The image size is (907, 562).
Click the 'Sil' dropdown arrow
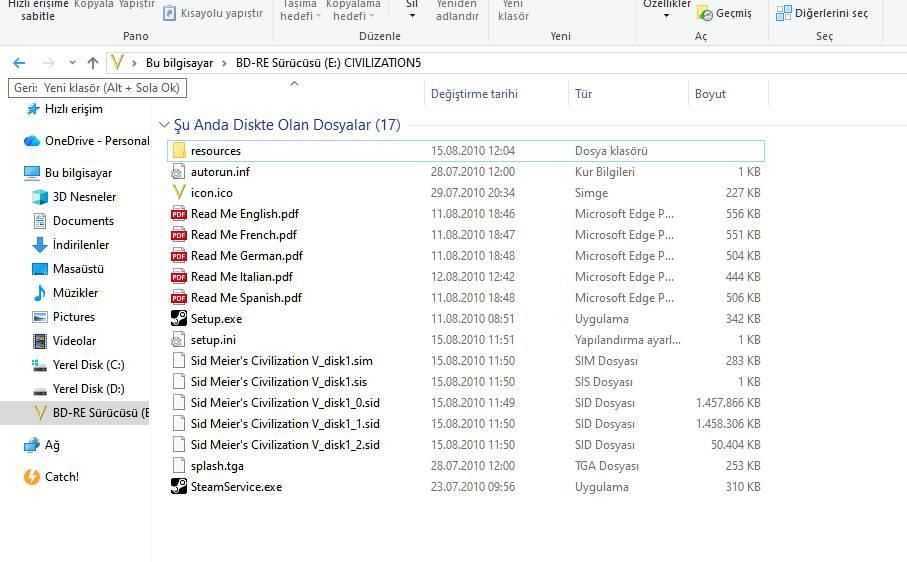412,16
